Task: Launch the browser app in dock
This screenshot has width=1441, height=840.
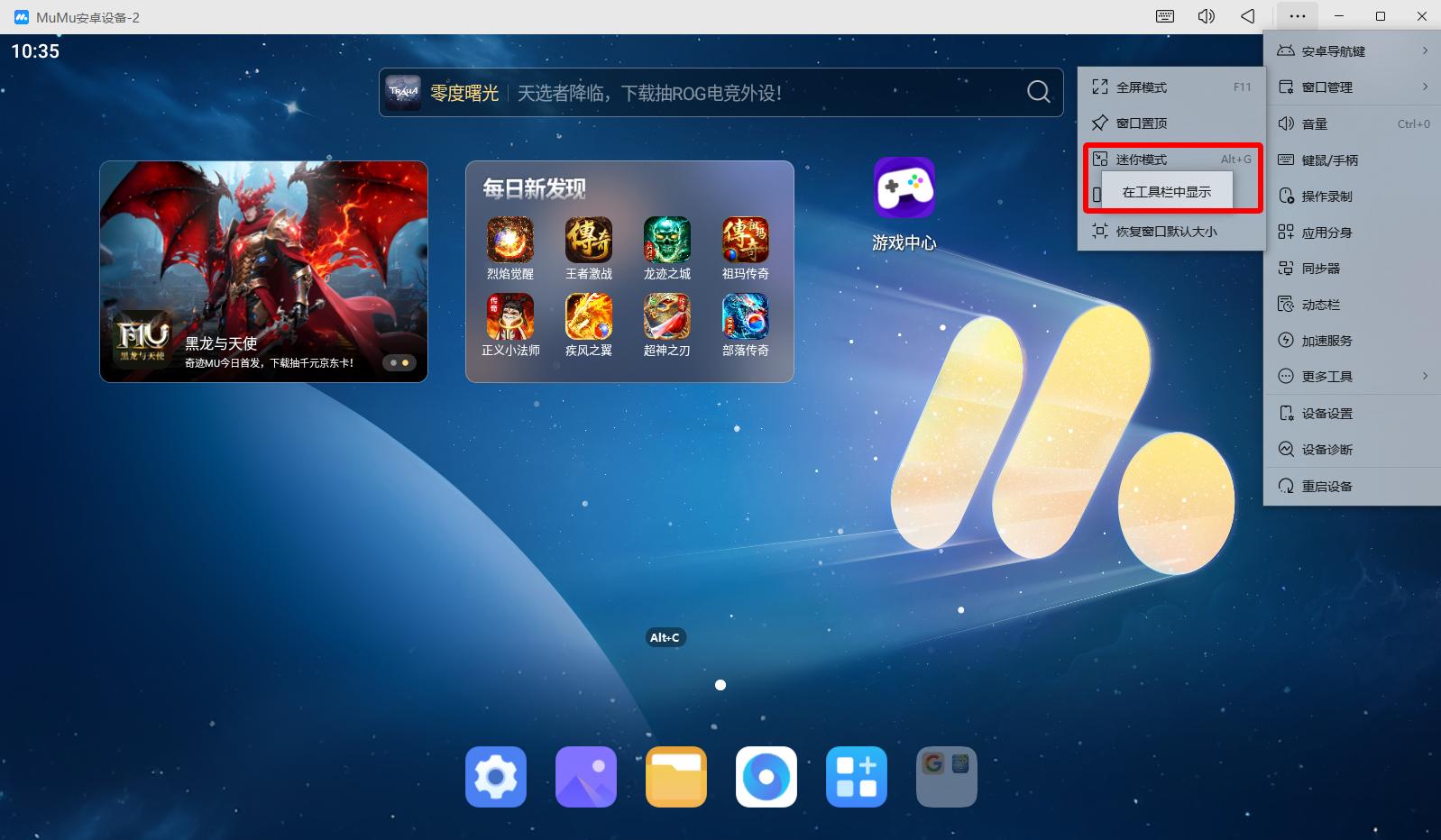Action: pyautogui.click(x=766, y=776)
